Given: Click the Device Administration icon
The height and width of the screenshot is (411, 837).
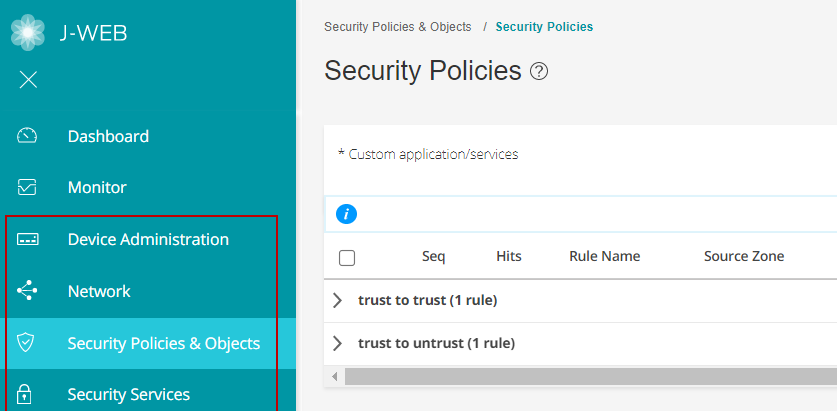Looking at the screenshot, I should tap(27, 240).
